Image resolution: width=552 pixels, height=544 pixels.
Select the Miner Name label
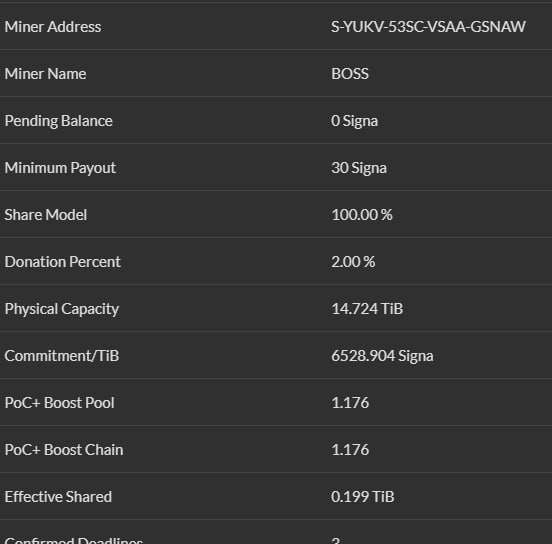(45, 74)
